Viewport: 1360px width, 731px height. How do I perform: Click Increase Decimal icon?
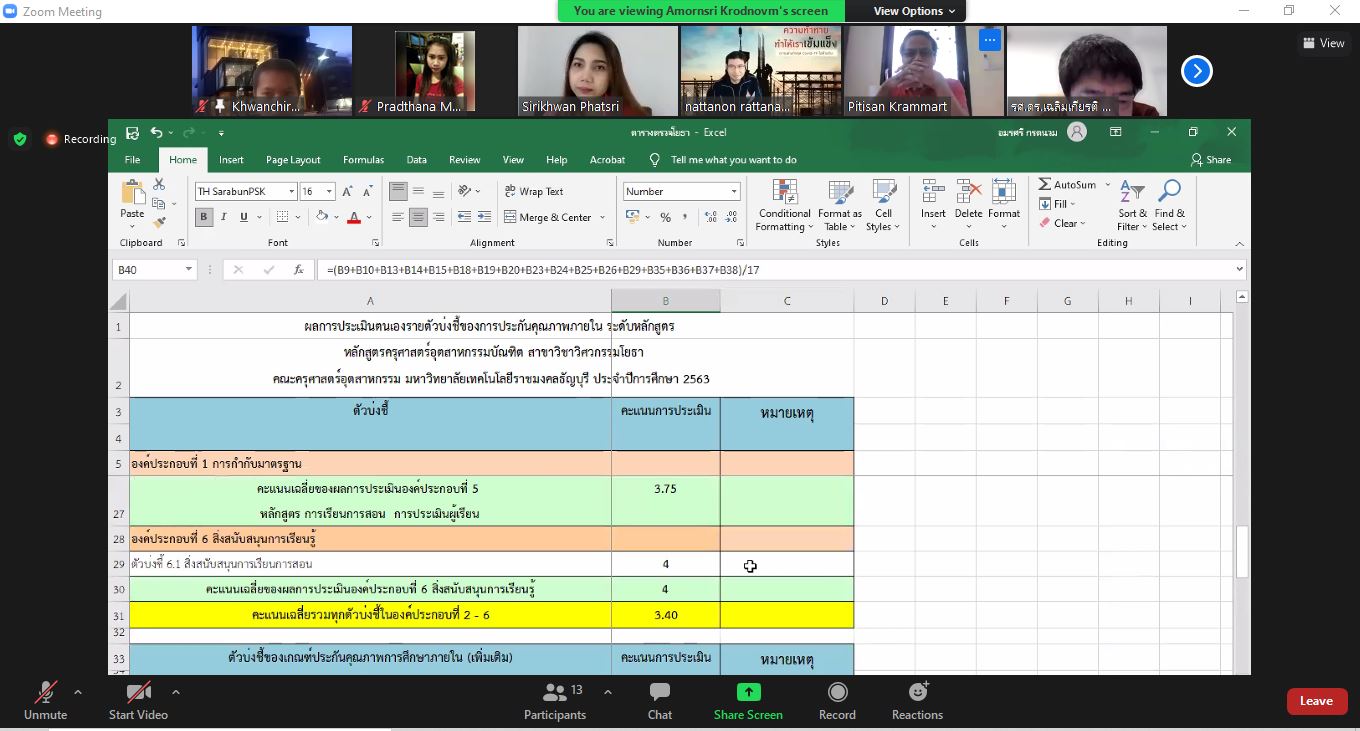pyautogui.click(x=710, y=217)
